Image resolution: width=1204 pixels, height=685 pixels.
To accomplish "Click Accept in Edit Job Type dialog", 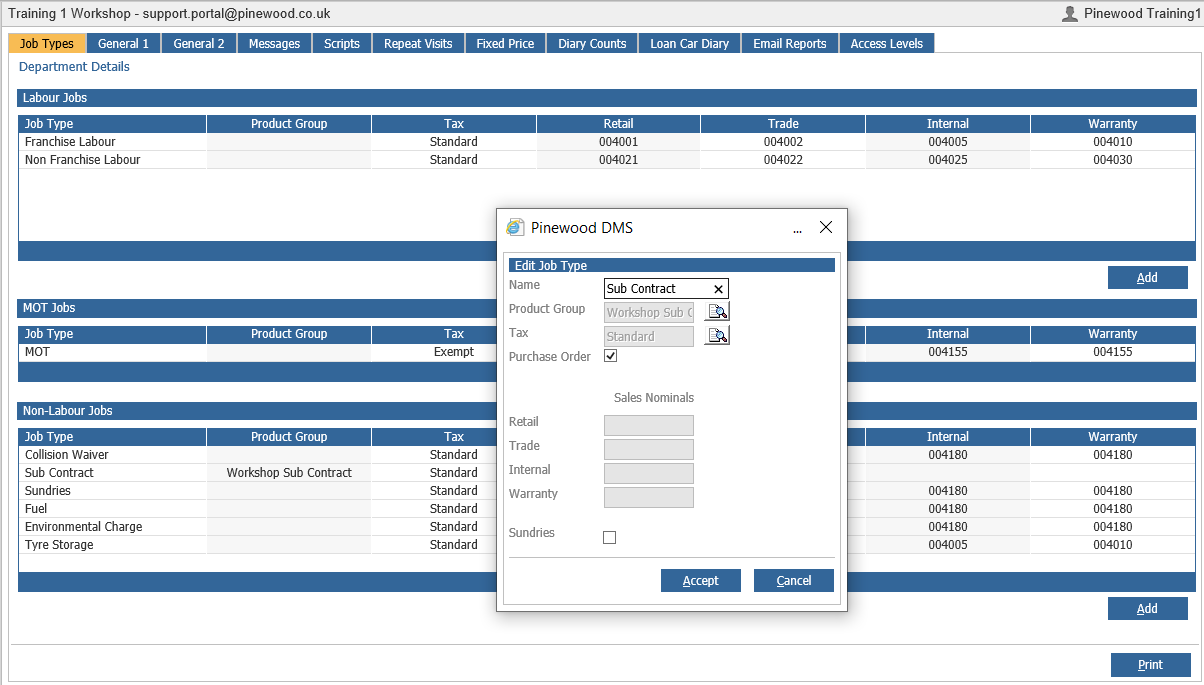I will [701, 581].
